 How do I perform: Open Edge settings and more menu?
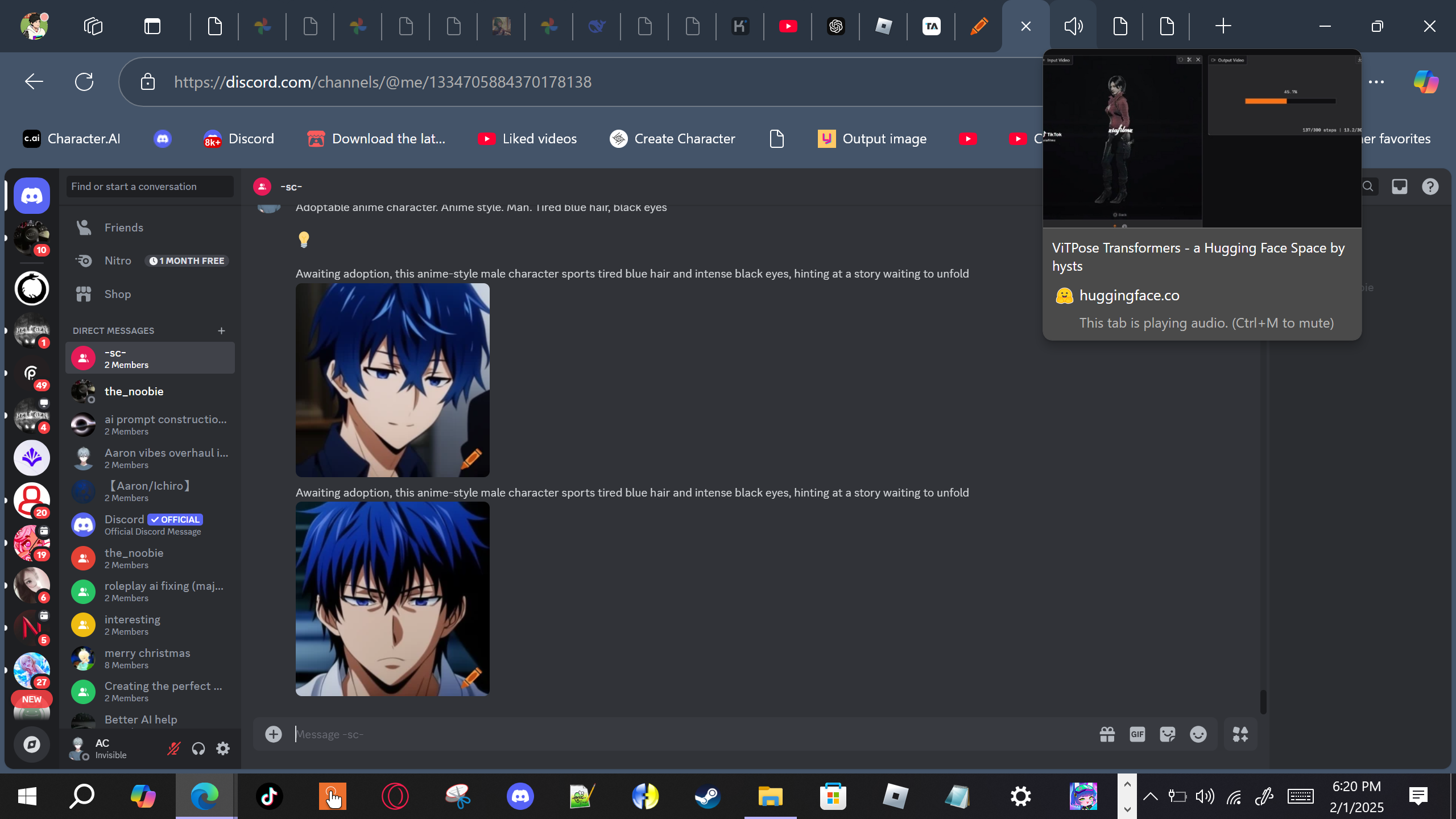pyautogui.click(x=1376, y=82)
